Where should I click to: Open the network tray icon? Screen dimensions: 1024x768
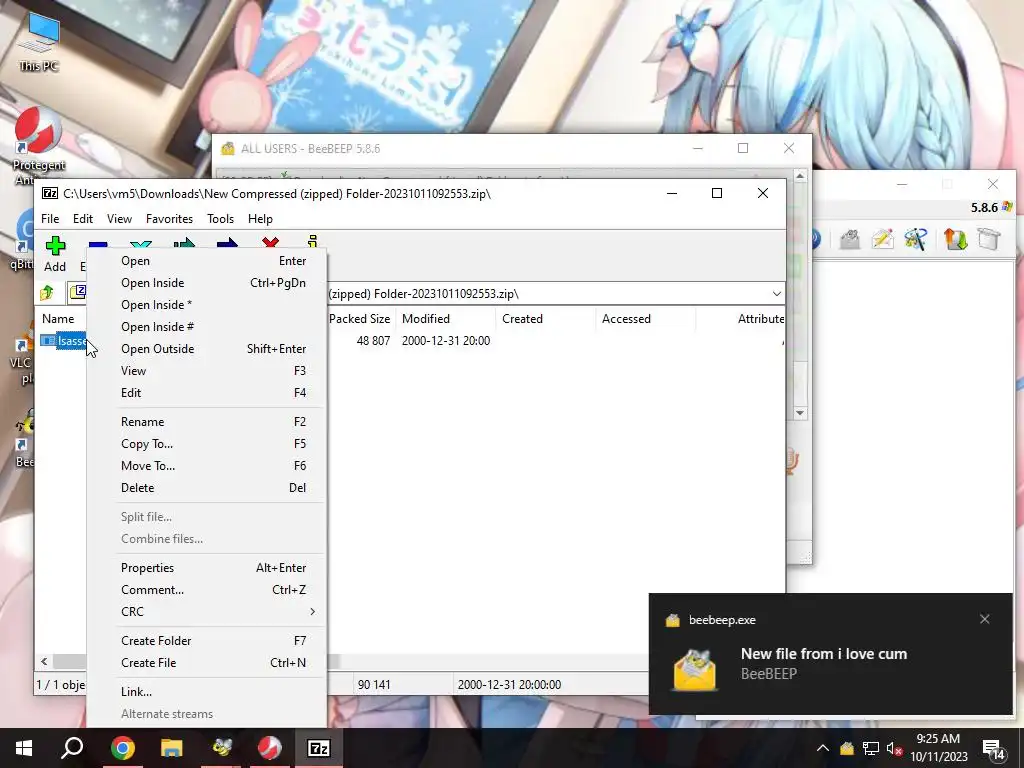pyautogui.click(x=871, y=748)
